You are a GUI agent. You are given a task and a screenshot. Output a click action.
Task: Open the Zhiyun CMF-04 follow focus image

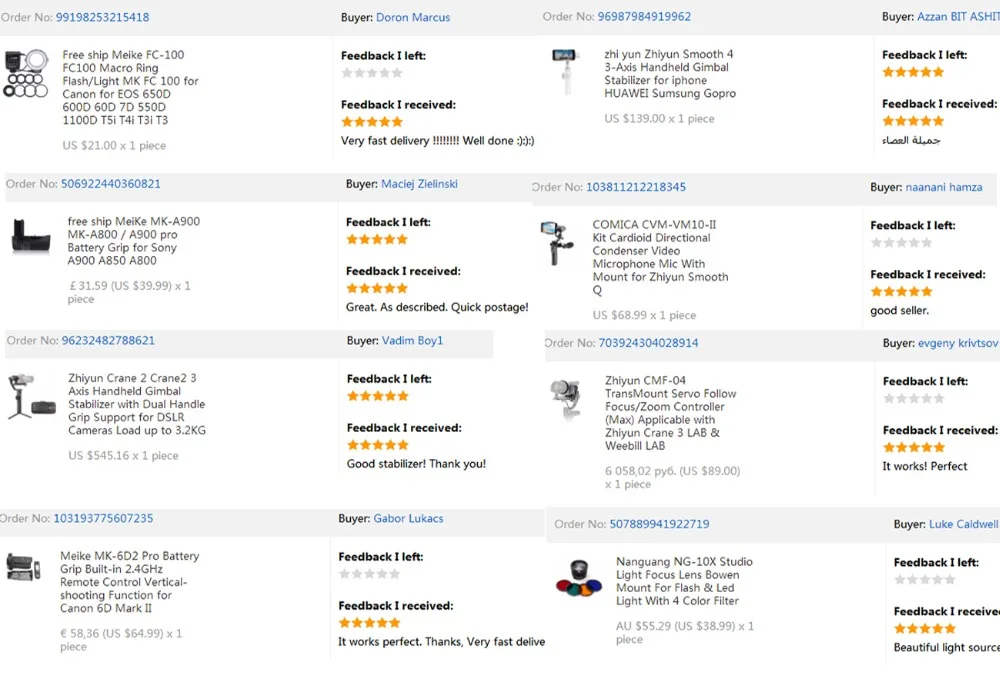point(566,399)
